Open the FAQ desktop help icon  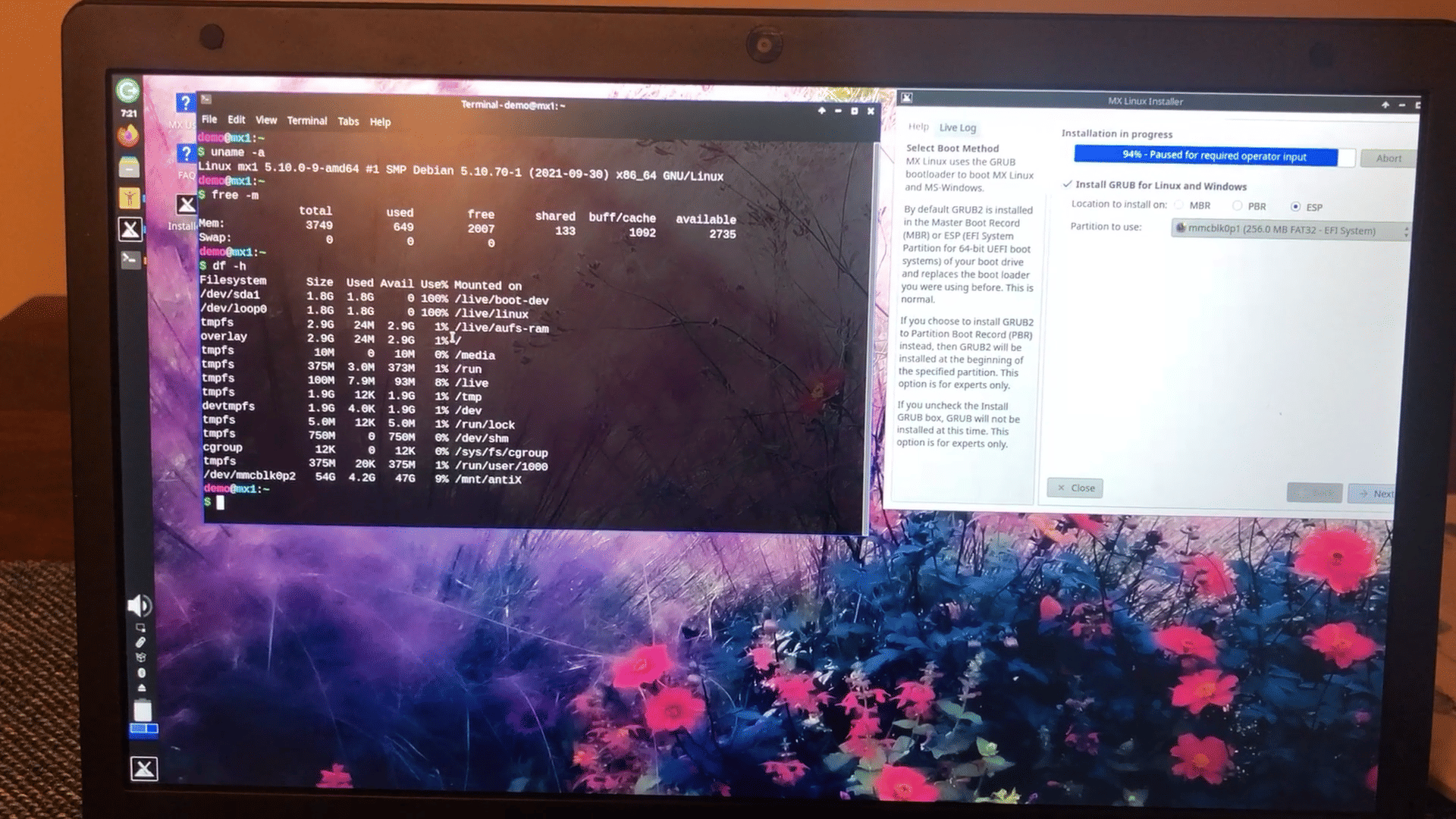point(186,154)
